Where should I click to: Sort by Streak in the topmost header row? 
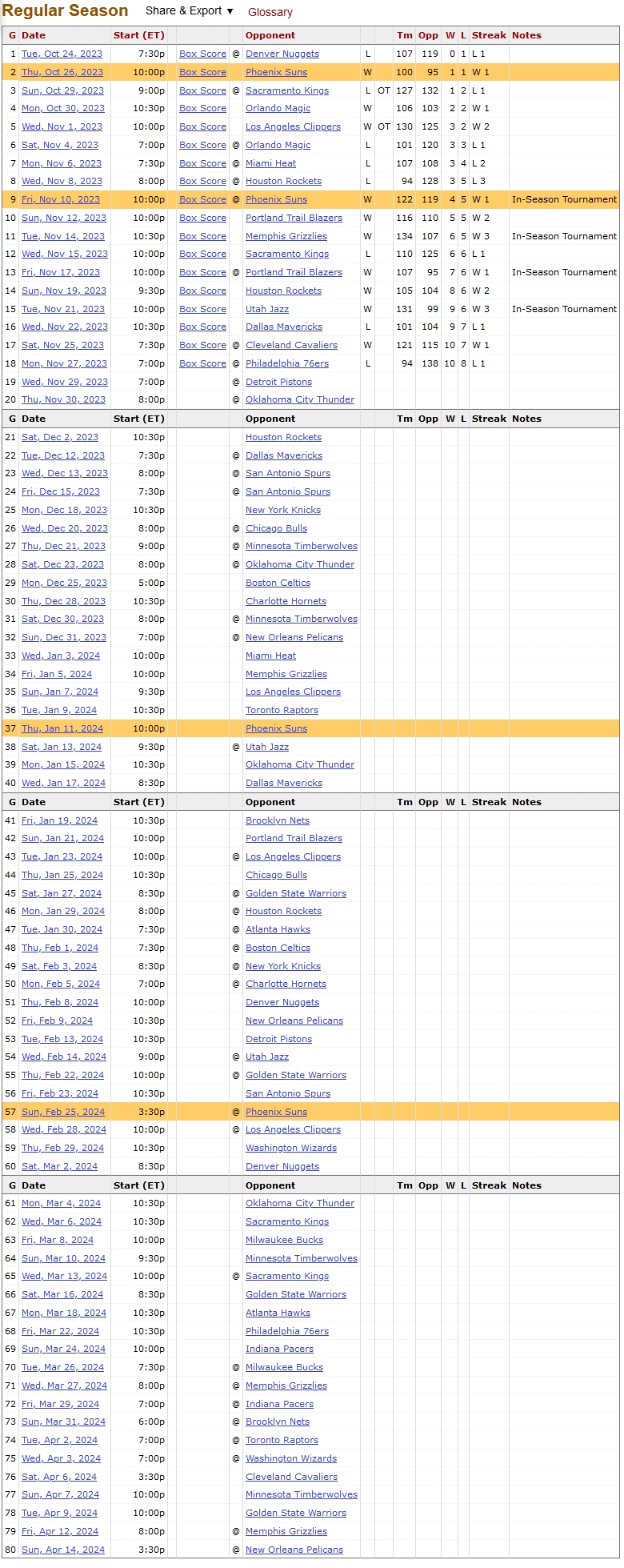tap(489, 35)
